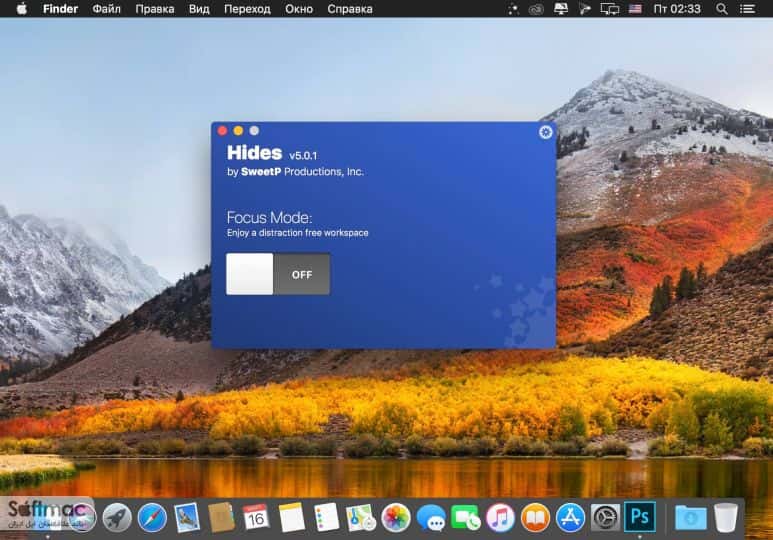Open the Справка menu
This screenshot has height=540, width=773.
[350, 9]
